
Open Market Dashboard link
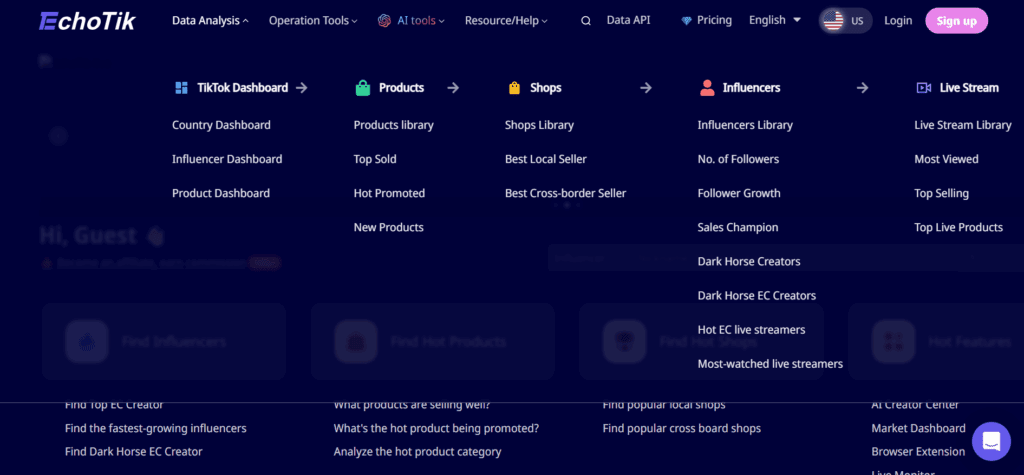pyautogui.click(x=918, y=429)
